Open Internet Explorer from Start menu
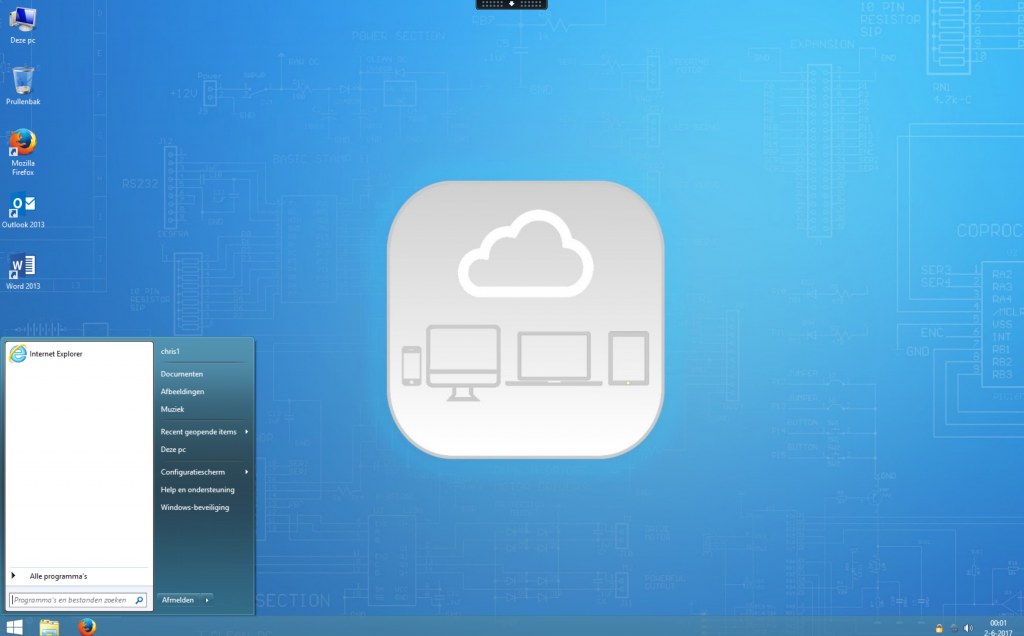 coord(55,354)
